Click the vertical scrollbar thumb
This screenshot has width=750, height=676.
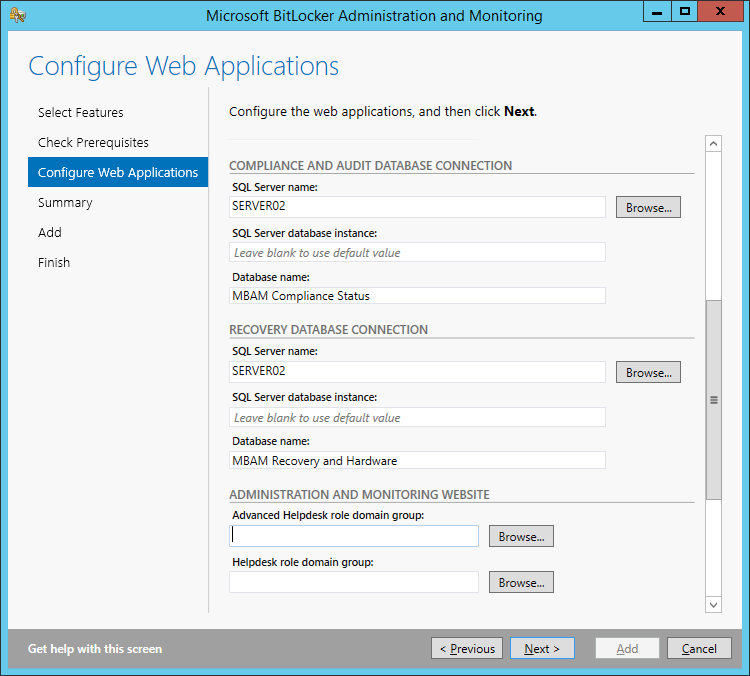tap(713, 400)
